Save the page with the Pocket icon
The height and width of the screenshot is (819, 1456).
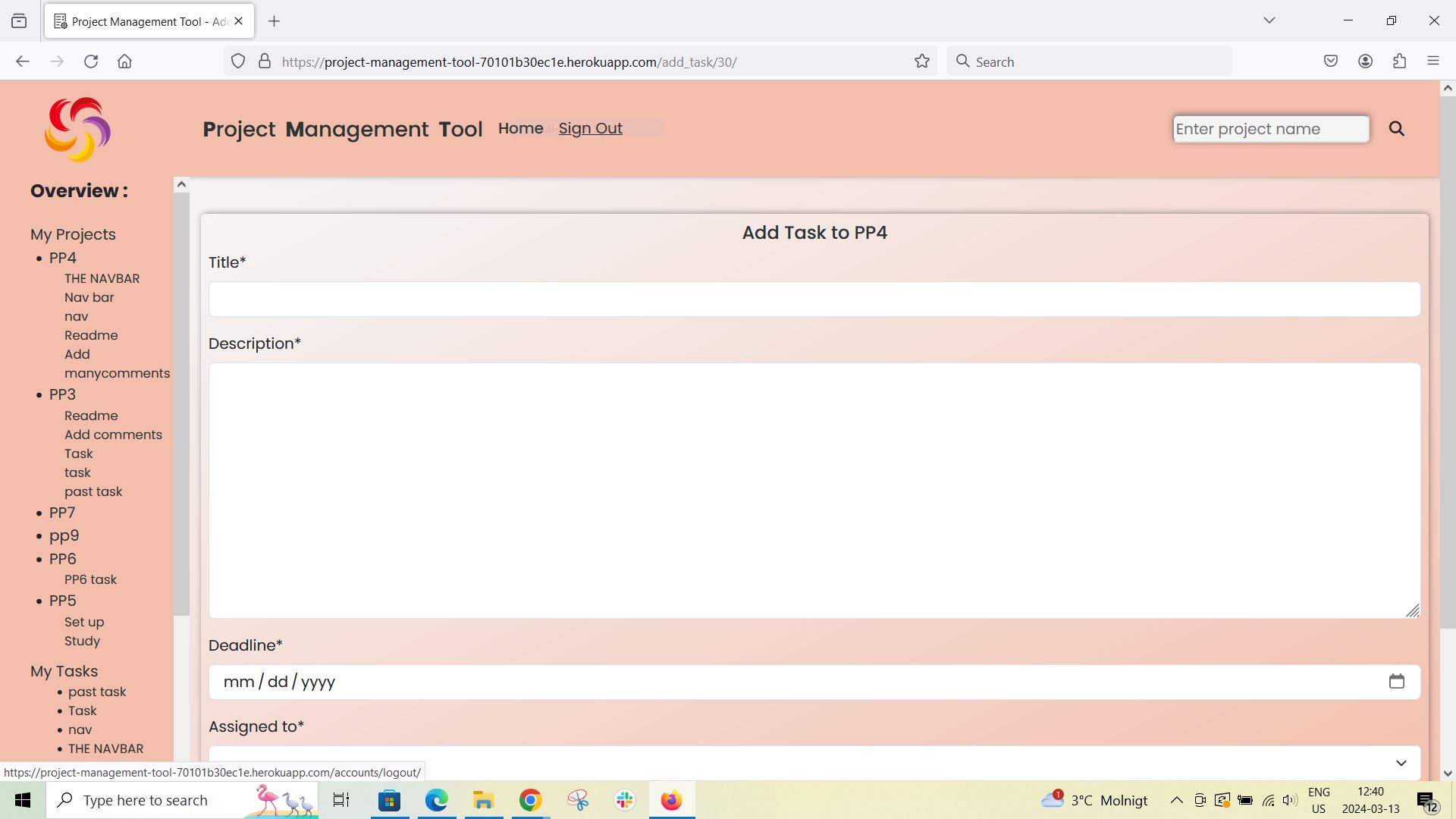(1331, 61)
